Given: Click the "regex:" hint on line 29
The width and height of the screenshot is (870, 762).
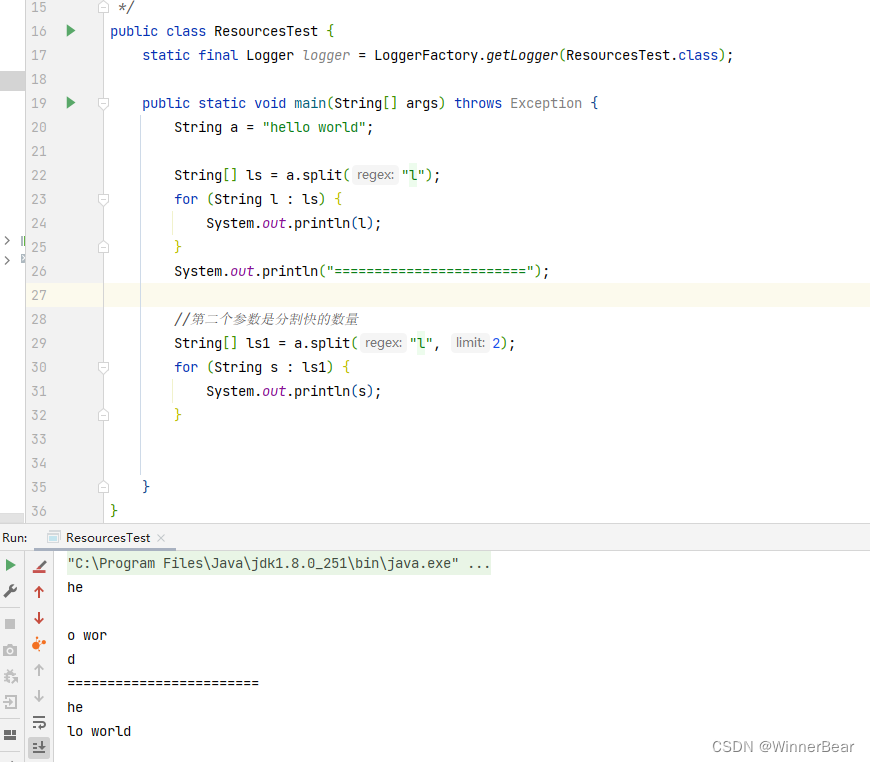Looking at the screenshot, I should (383, 343).
